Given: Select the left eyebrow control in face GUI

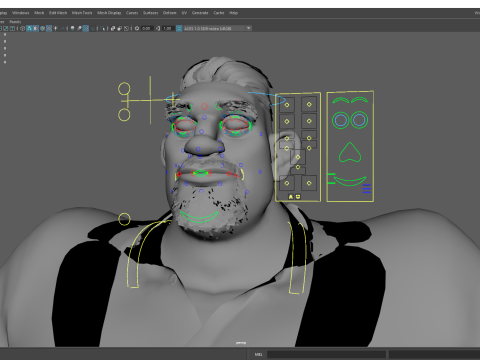Looking at the screenshot, I should [340, 100].
